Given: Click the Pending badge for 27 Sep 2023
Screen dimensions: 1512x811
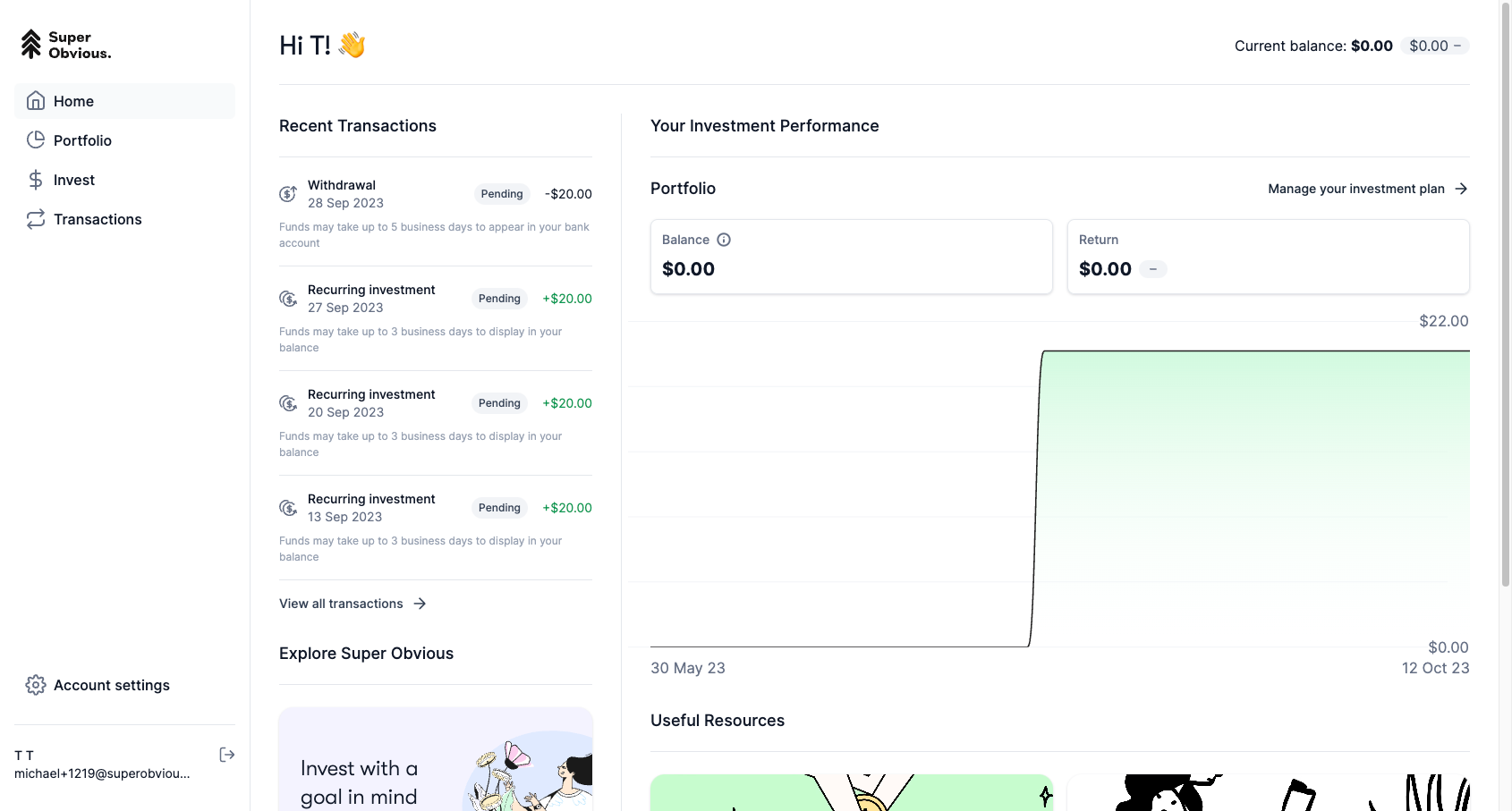Looking at the screenshot, I should click(x=499, y=299).
